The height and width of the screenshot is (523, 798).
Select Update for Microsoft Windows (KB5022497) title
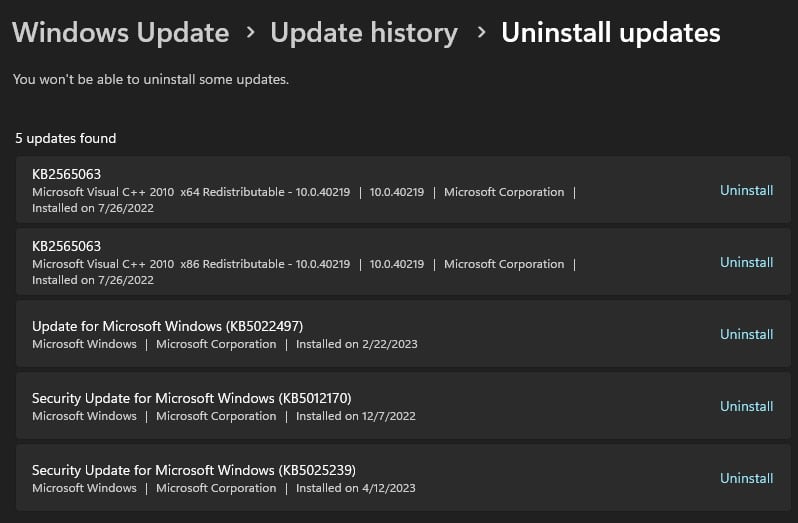[x=167, y=326]
